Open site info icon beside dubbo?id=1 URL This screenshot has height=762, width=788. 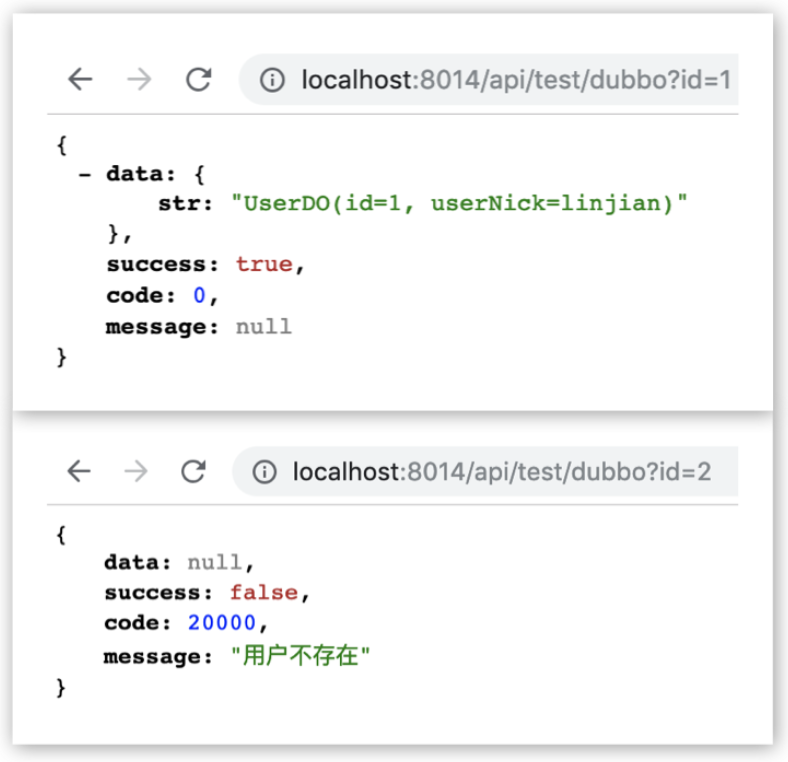272,80
